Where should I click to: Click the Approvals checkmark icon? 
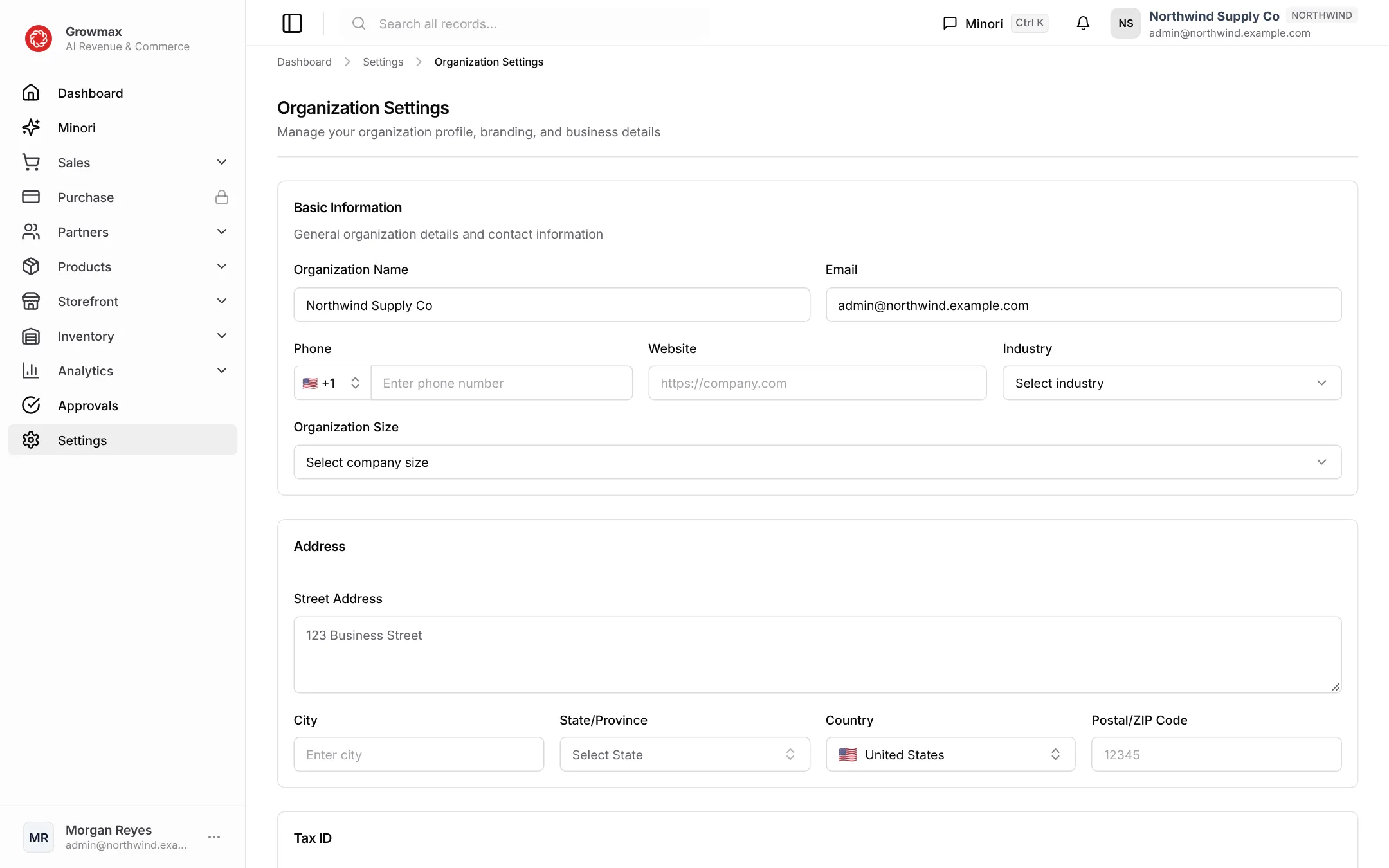tap(31, 405)
